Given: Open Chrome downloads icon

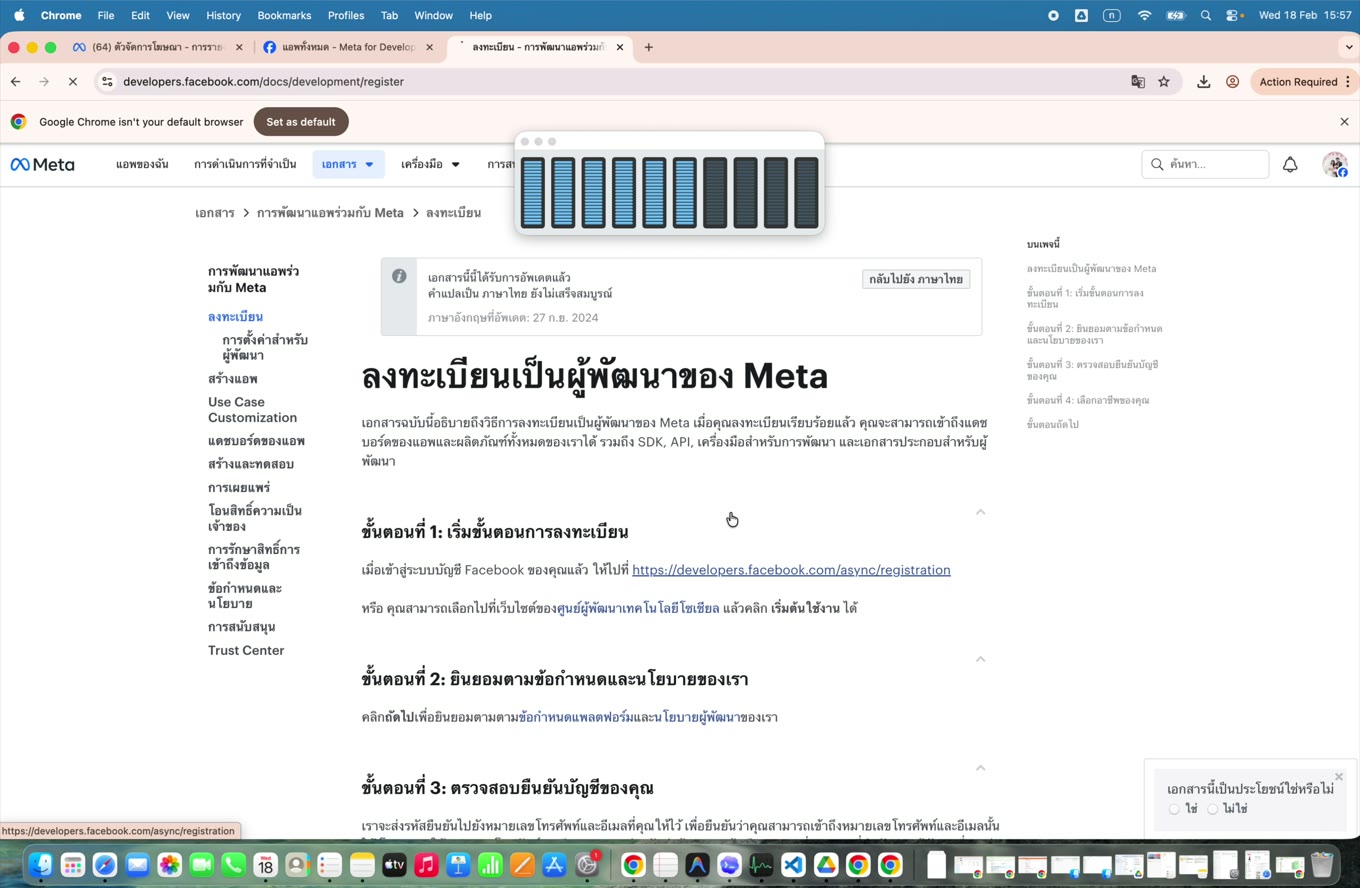Looking at the screenshot, I should 1204,82.
